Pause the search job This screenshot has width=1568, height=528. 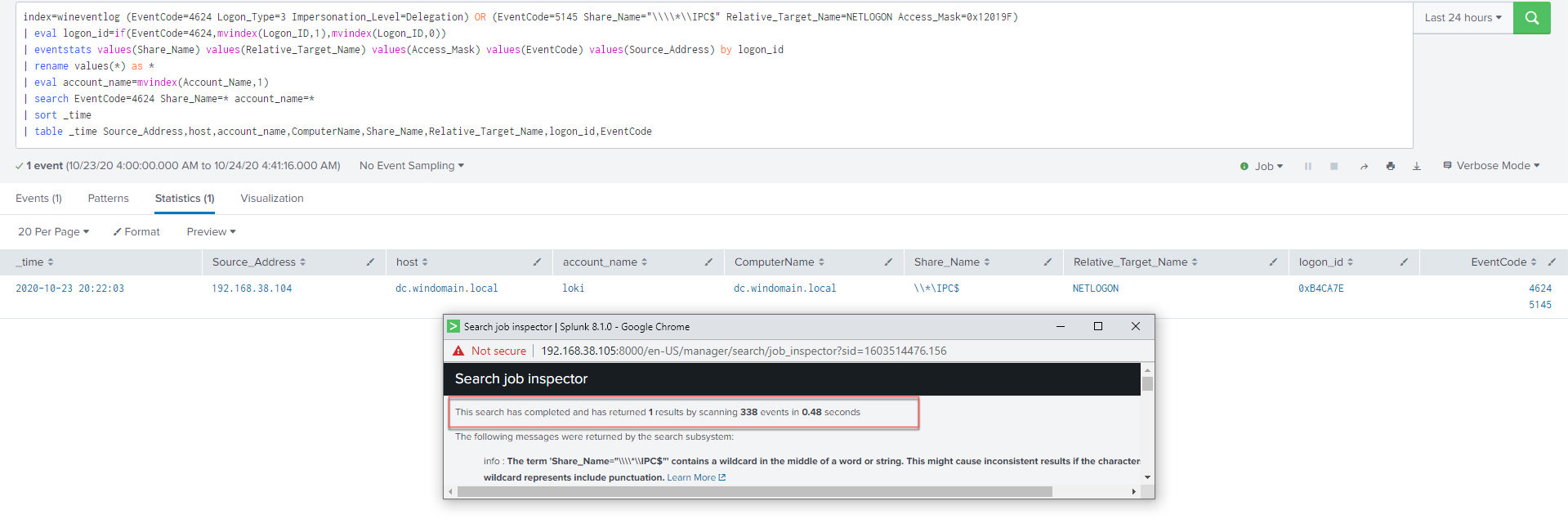(x=1308, y=166)
